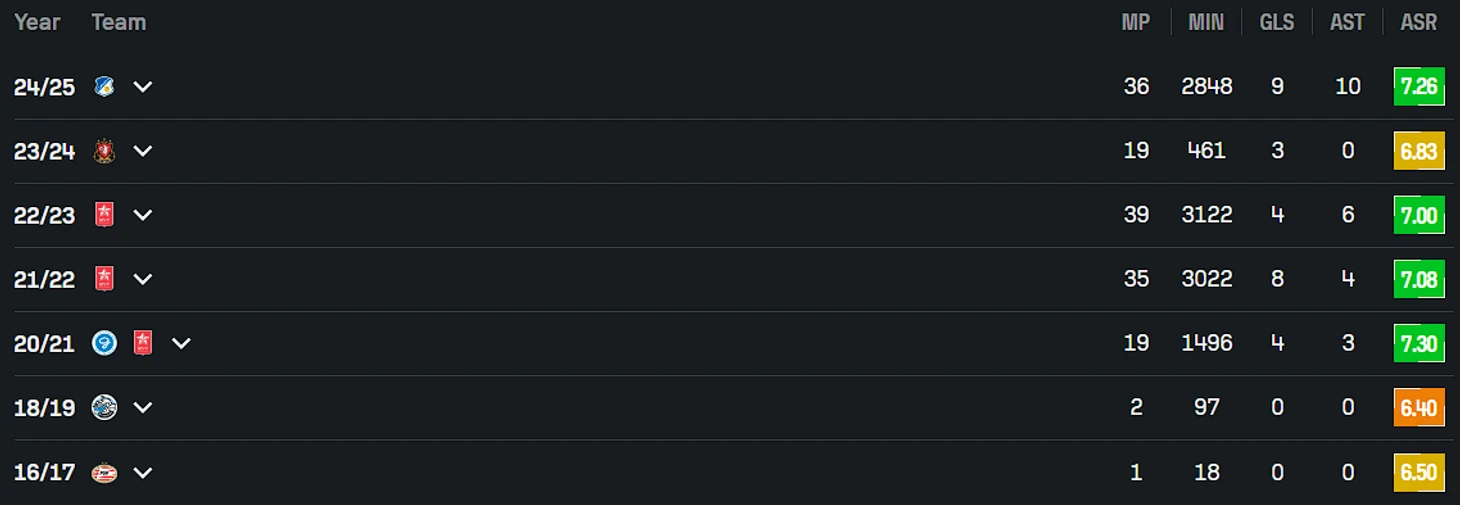
Task: Expand the 24/25 season row chevron
Action: pyautogui.click(x=143, y=87)
